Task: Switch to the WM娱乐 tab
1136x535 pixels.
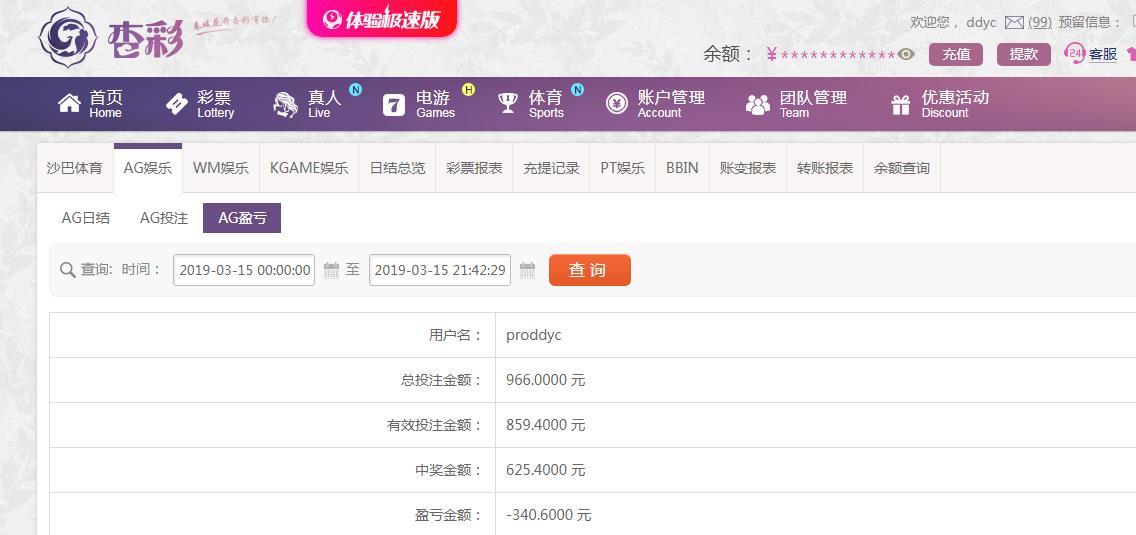Action: (x=221, y=168)
